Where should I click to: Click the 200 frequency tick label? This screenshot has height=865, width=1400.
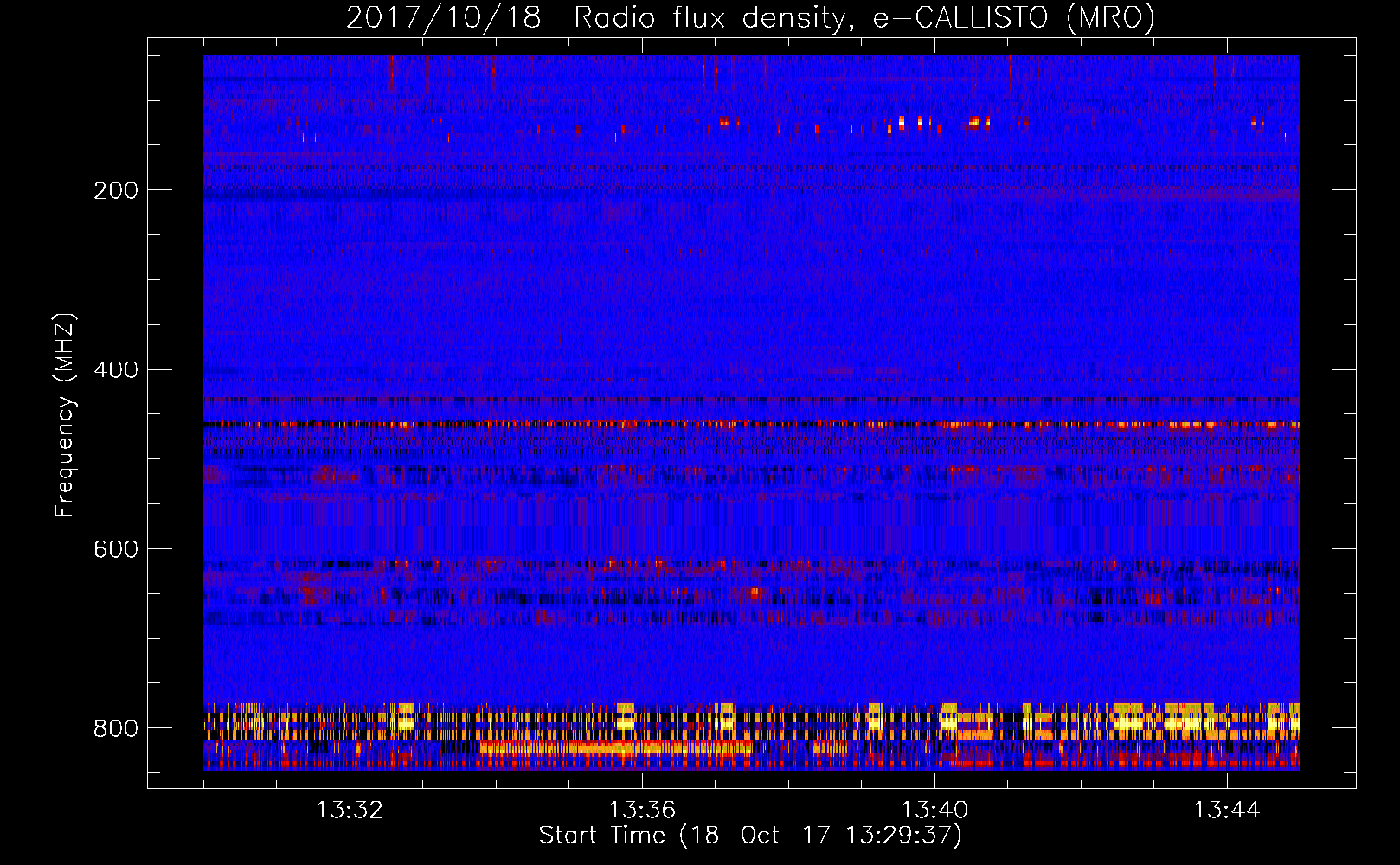coord(116,190)
